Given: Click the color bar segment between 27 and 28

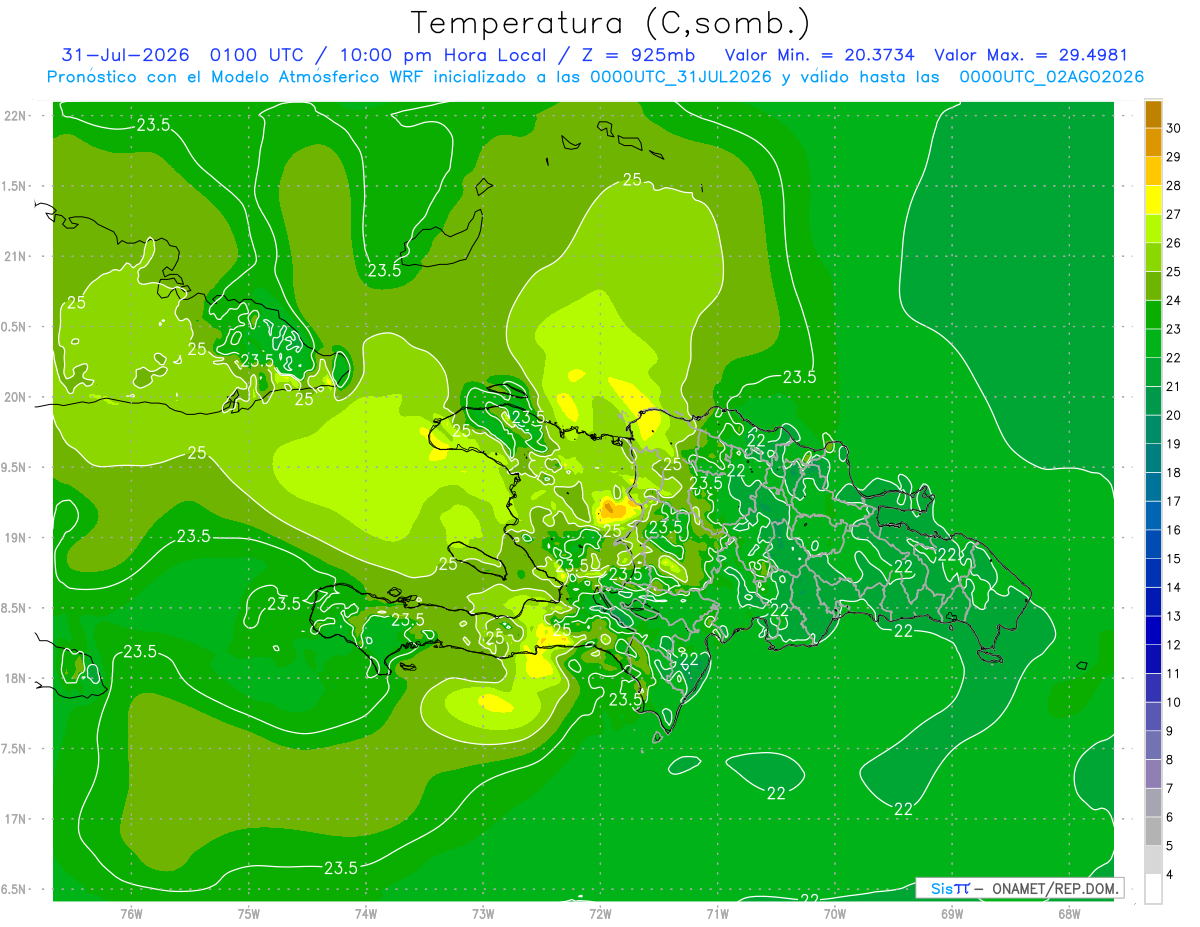Looking at the screenshot, I should (x=1153, y=200).
